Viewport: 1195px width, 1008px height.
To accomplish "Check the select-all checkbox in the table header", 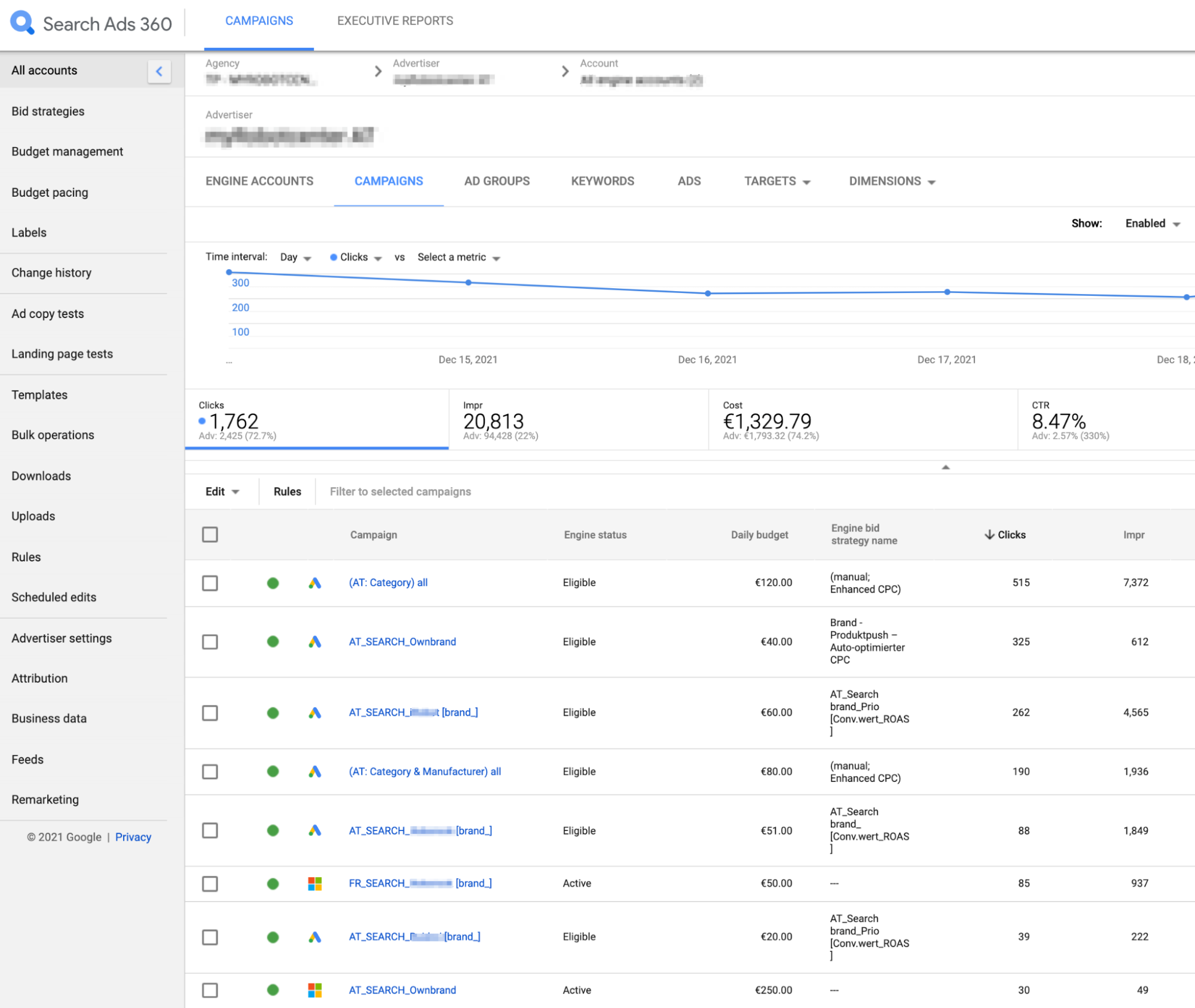I will click(210, 534).
